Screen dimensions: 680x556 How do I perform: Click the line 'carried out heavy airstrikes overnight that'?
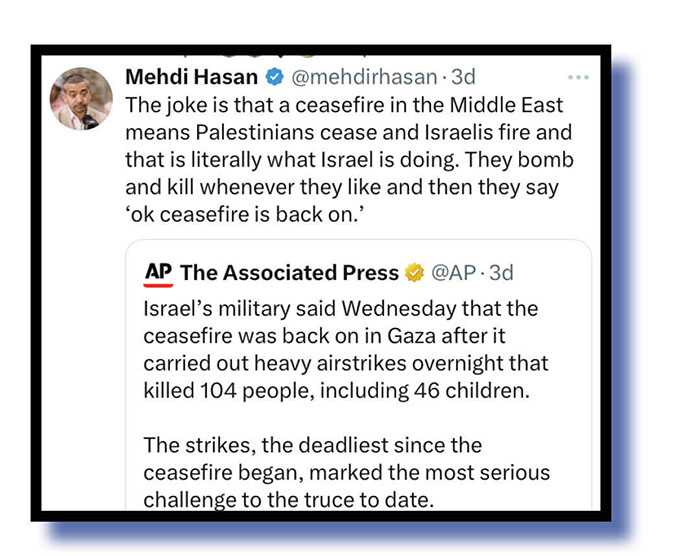[346, 363]
